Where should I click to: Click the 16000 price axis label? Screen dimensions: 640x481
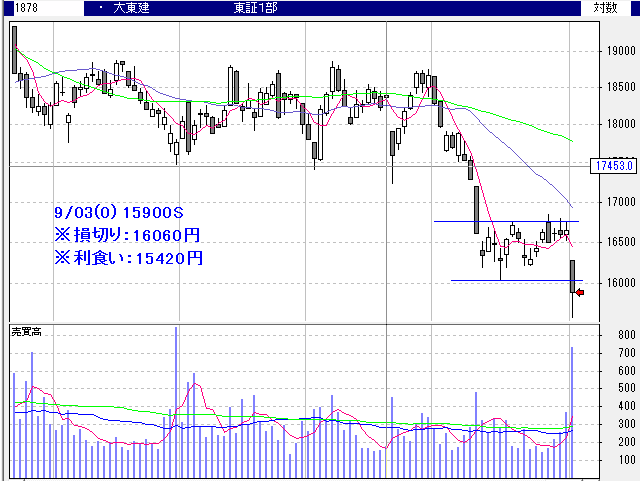tap(618, 282)
